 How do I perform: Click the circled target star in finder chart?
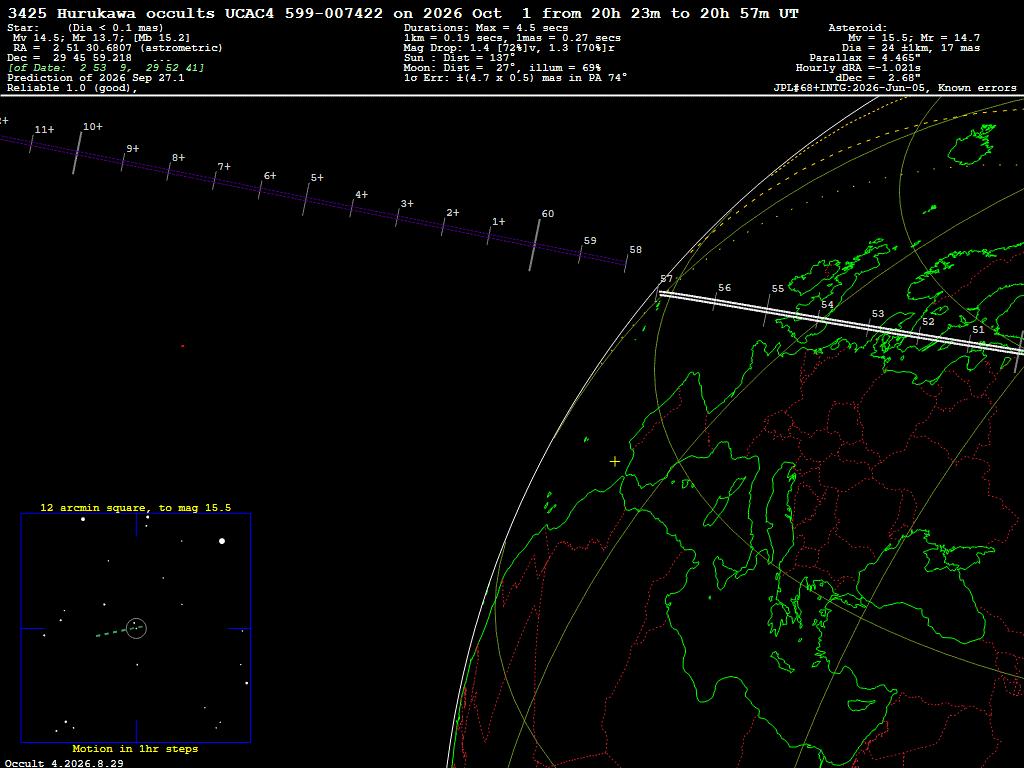point(136,628)
